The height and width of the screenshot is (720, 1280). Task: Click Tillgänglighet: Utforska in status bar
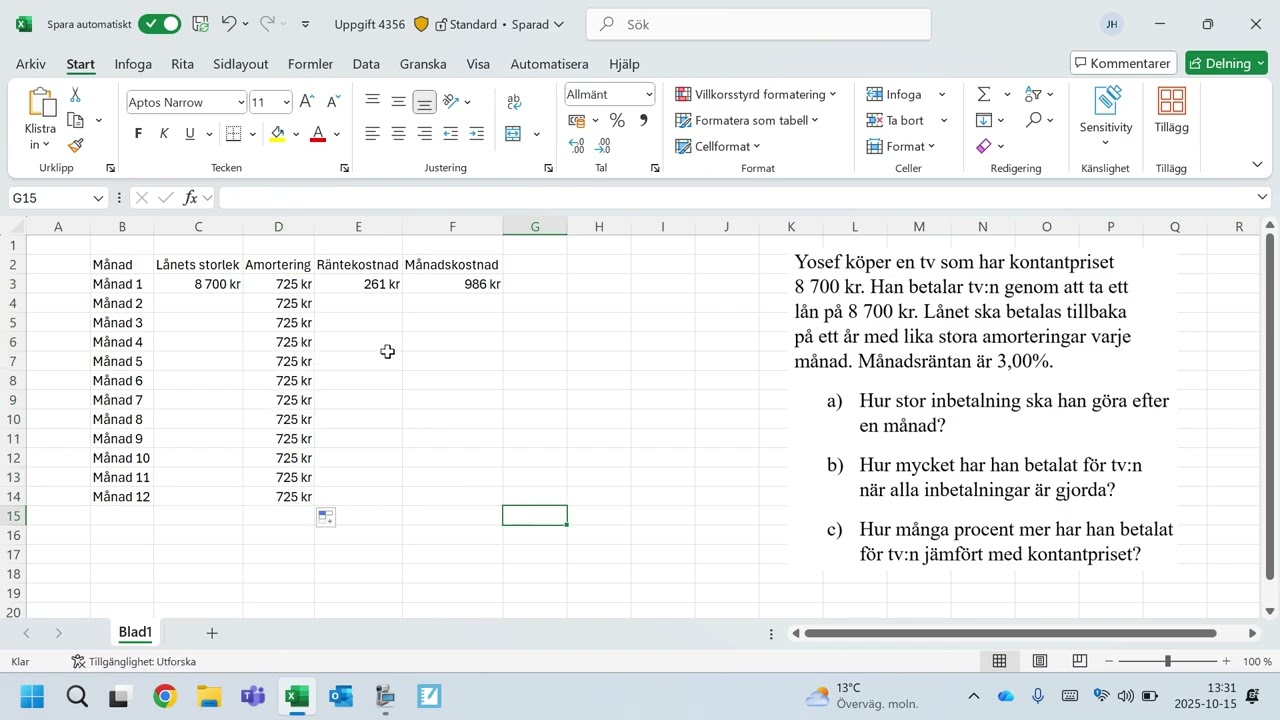[134, 661]
